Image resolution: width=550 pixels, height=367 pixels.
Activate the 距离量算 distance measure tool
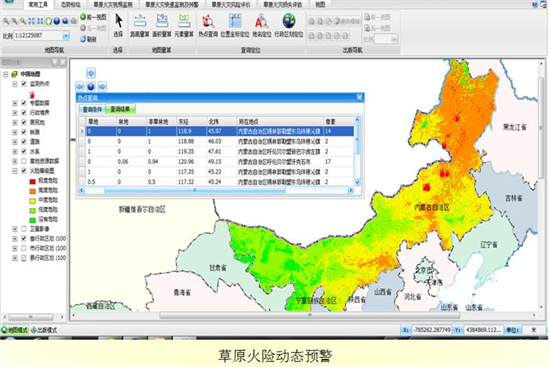pyautogui.click(x=140, y=25)
